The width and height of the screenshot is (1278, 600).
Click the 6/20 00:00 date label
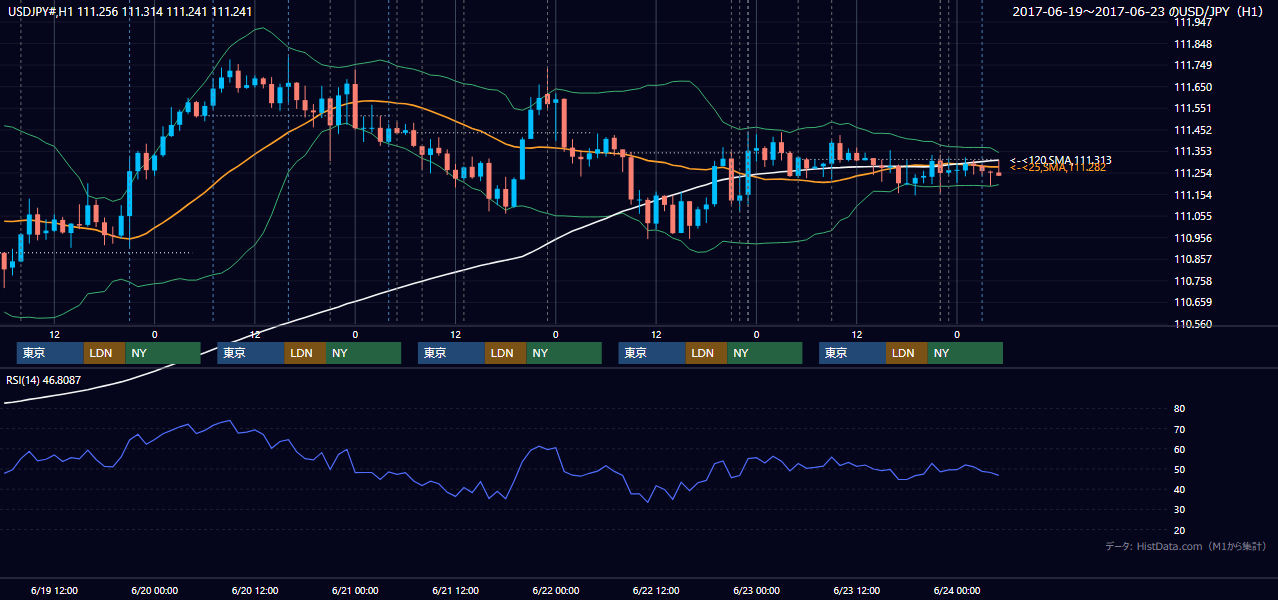click(x=154, y=590)
